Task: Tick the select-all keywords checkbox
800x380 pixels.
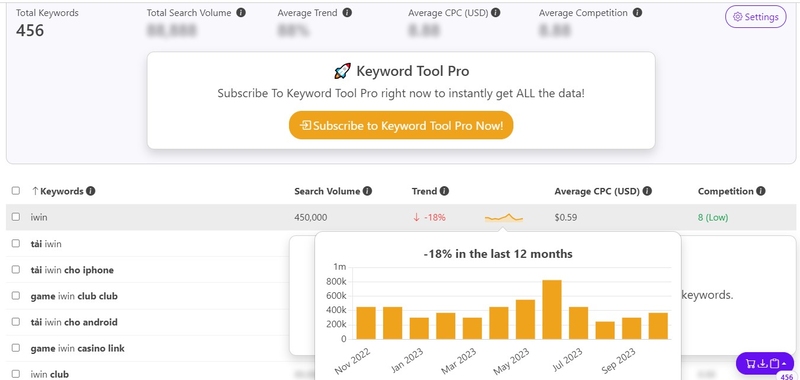Action: [16, 191]
